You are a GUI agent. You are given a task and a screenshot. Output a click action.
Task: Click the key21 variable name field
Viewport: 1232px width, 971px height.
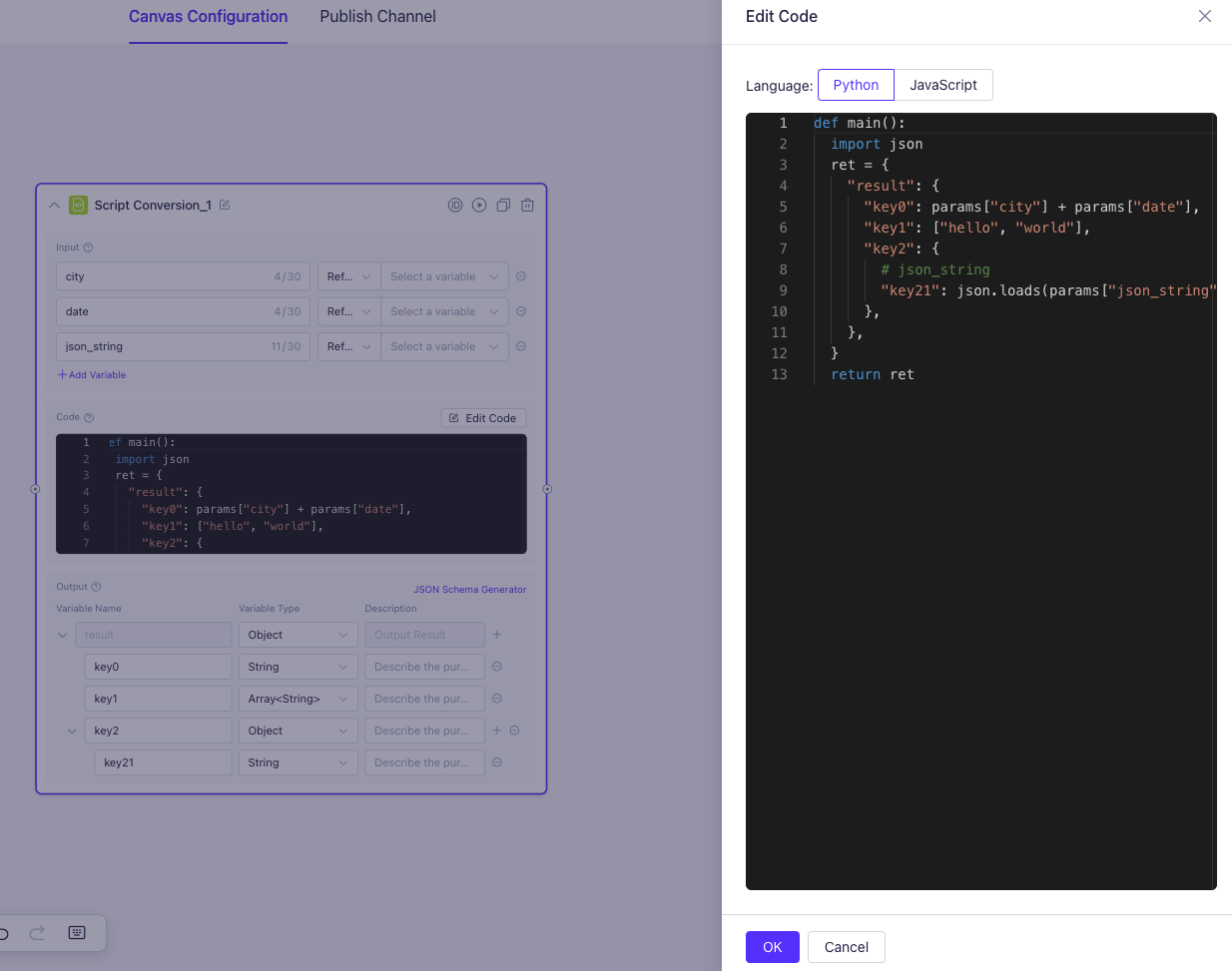[164, 762]
